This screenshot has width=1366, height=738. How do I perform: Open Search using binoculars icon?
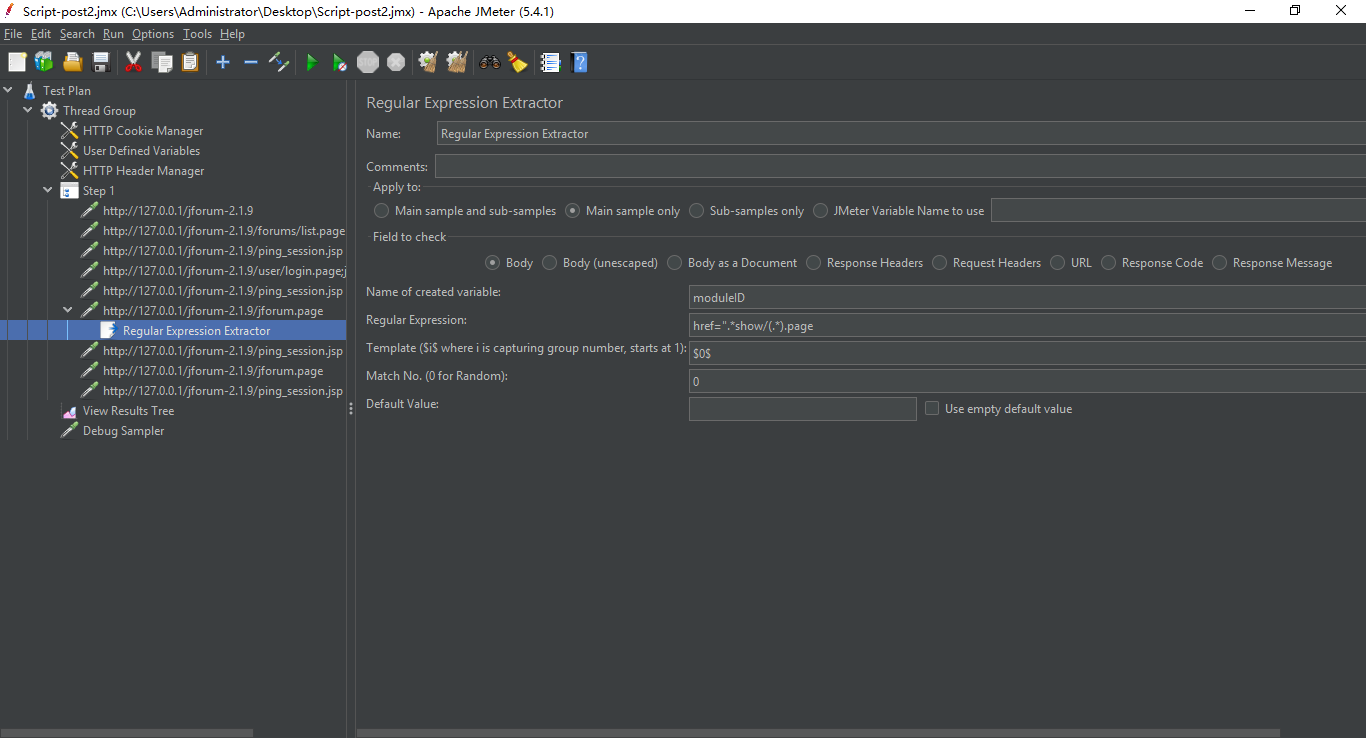pos(489,62)
